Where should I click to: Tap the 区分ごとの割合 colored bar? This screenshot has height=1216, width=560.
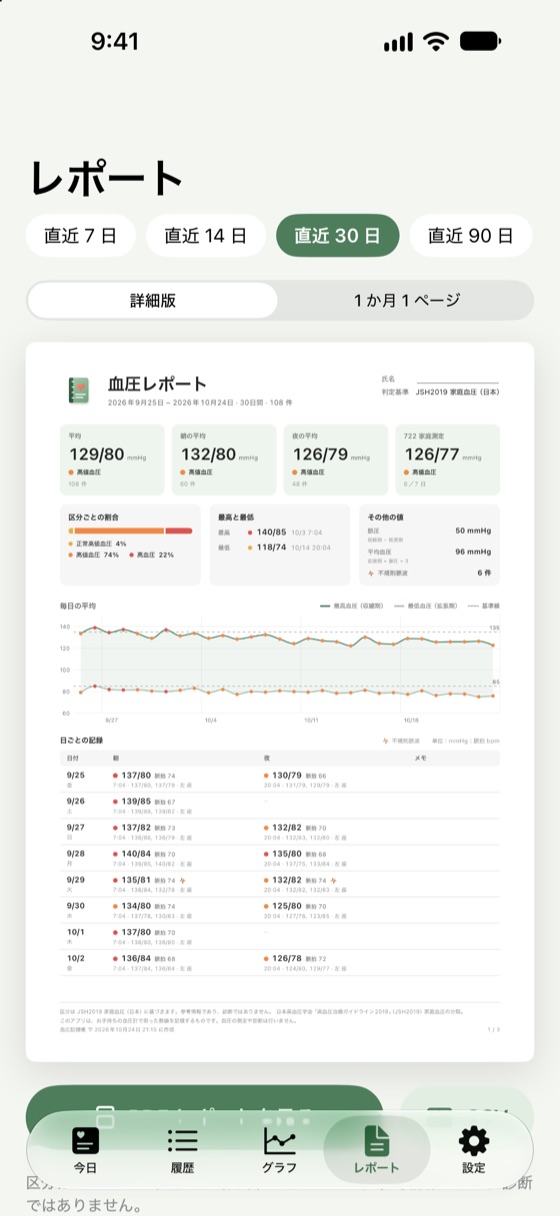[x=130, y=531]
